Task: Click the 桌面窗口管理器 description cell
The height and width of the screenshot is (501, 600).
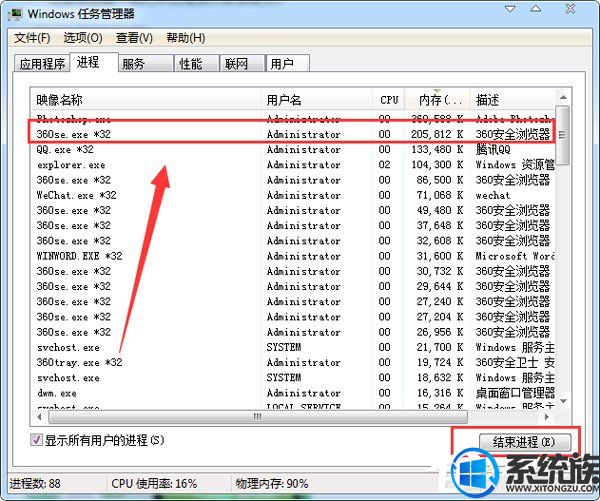Action: 515,393
